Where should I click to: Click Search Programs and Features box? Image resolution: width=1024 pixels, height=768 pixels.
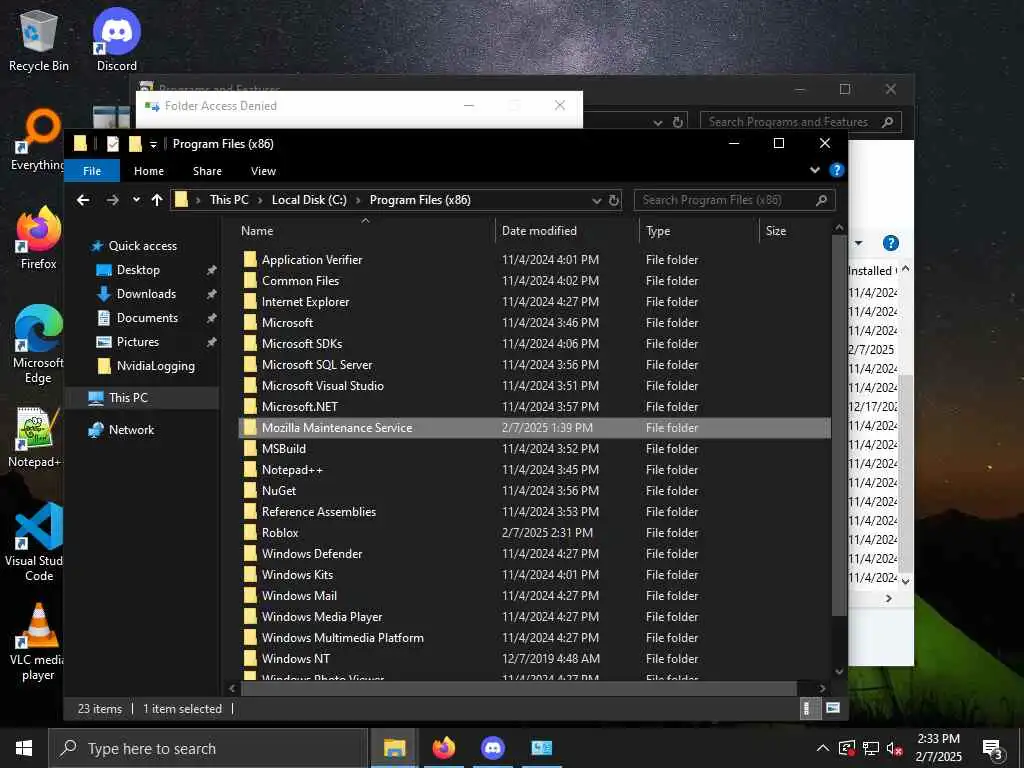(801, 122)
